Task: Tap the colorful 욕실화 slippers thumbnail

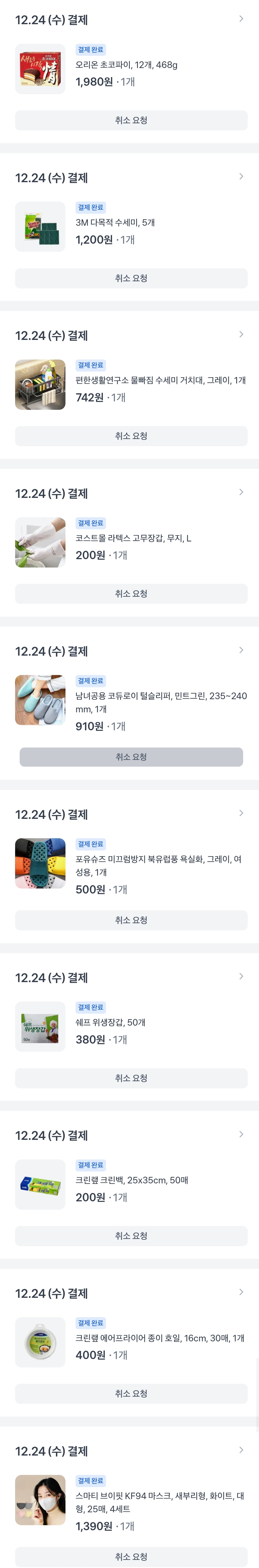Action: pos(40,863)
